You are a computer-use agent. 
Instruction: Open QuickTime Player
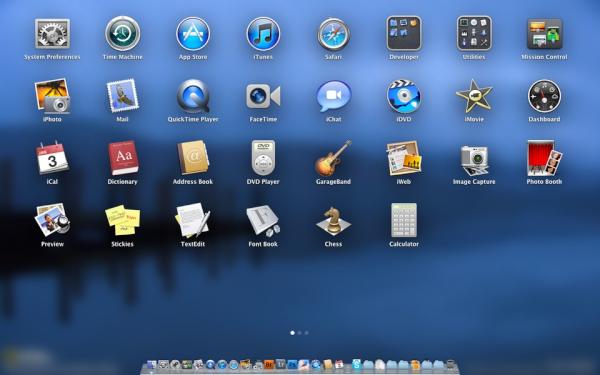[193, 96]
